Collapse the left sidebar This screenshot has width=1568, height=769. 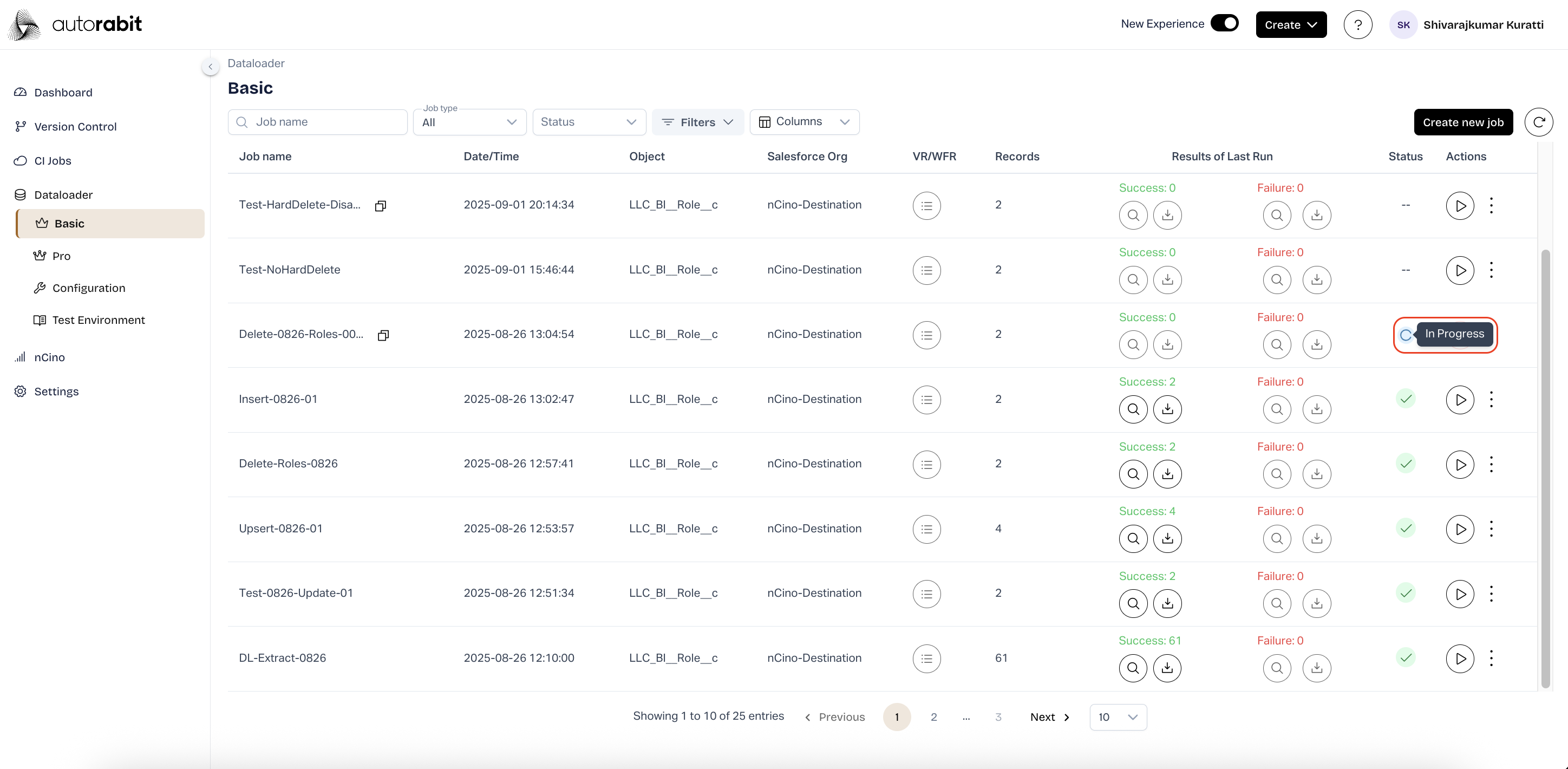210,67
